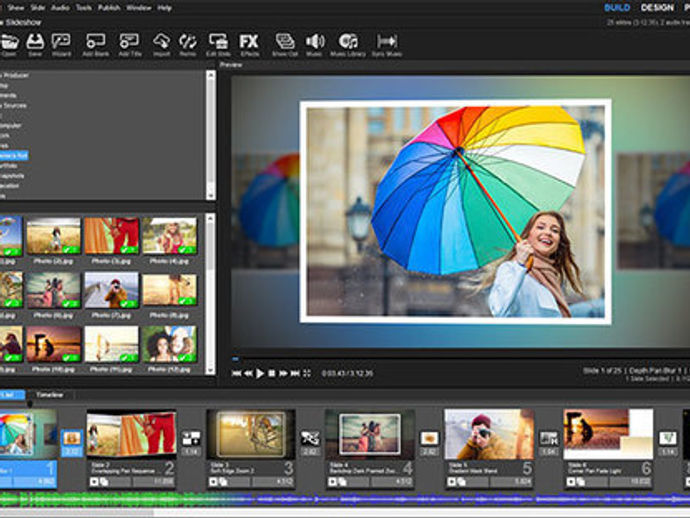690x518 pixels.
Task: Open the Tools menu
Action: [84, 7]
